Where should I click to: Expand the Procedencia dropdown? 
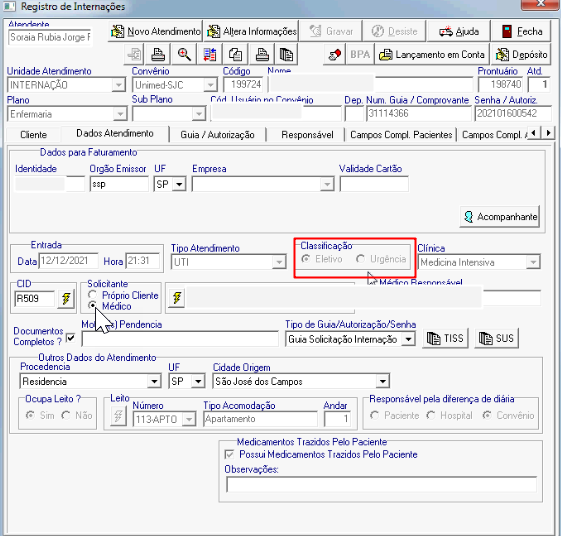pyautogui.click(x=154, y=381)
